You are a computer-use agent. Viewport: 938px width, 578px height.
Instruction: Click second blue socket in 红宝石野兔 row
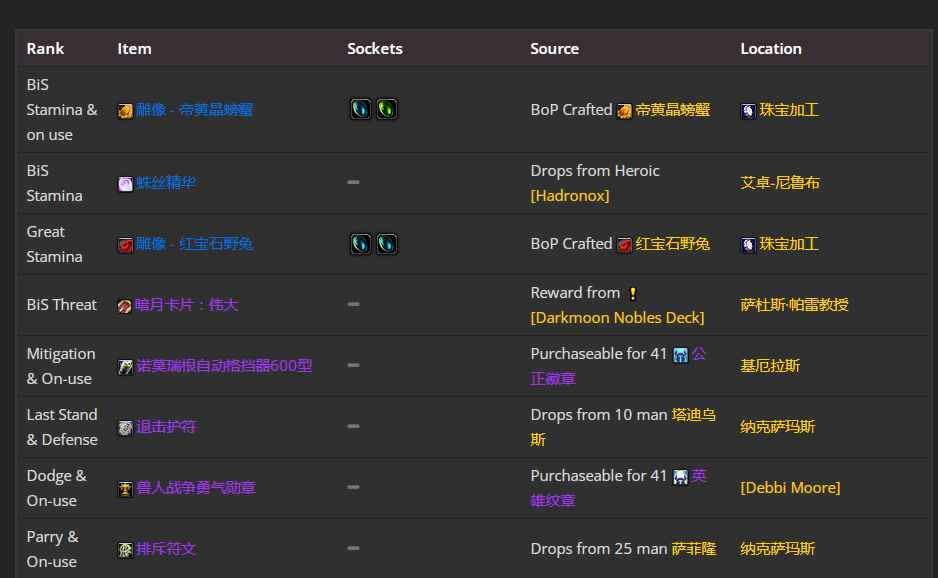tap(387, 244)
